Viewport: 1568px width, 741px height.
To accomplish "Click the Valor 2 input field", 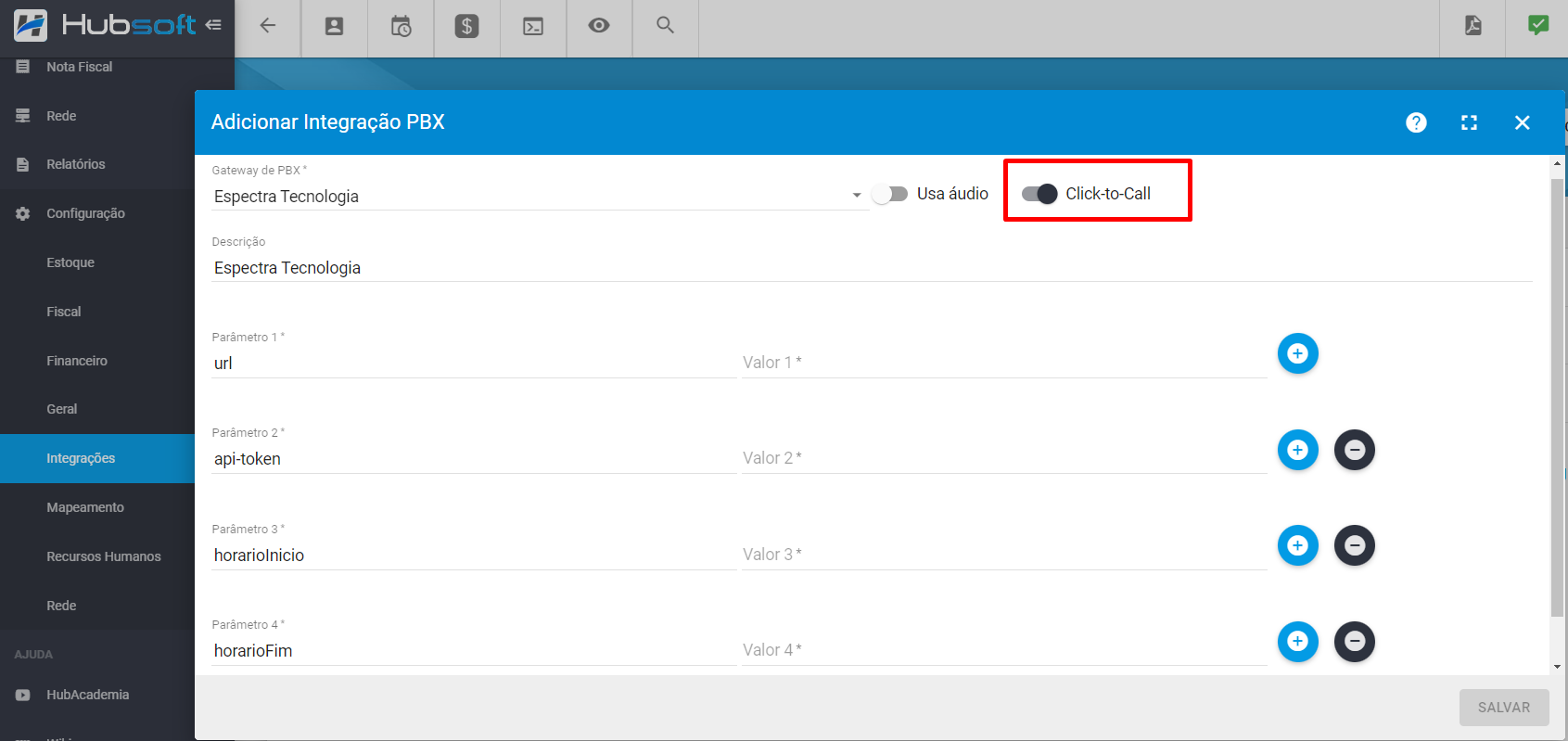I will coord(1004,459).
